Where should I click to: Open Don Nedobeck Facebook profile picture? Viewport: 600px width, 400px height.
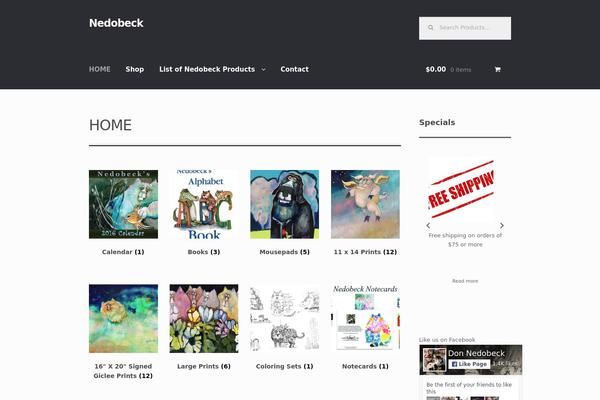click(x=434, y=360)
